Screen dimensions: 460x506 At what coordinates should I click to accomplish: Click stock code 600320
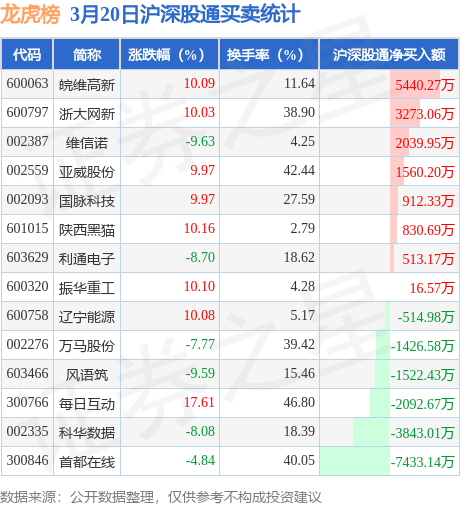[27, 286]
